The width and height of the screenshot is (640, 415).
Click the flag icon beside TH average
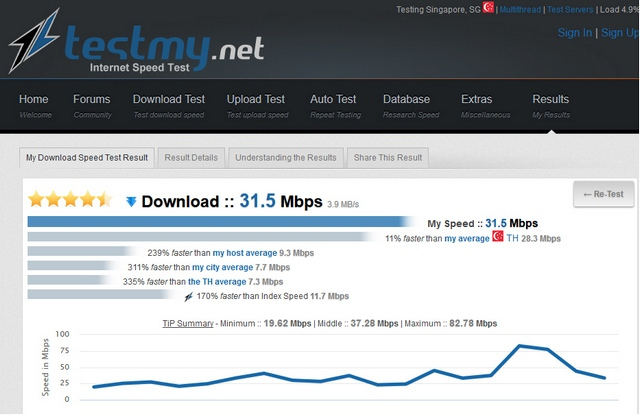point(497,239)
